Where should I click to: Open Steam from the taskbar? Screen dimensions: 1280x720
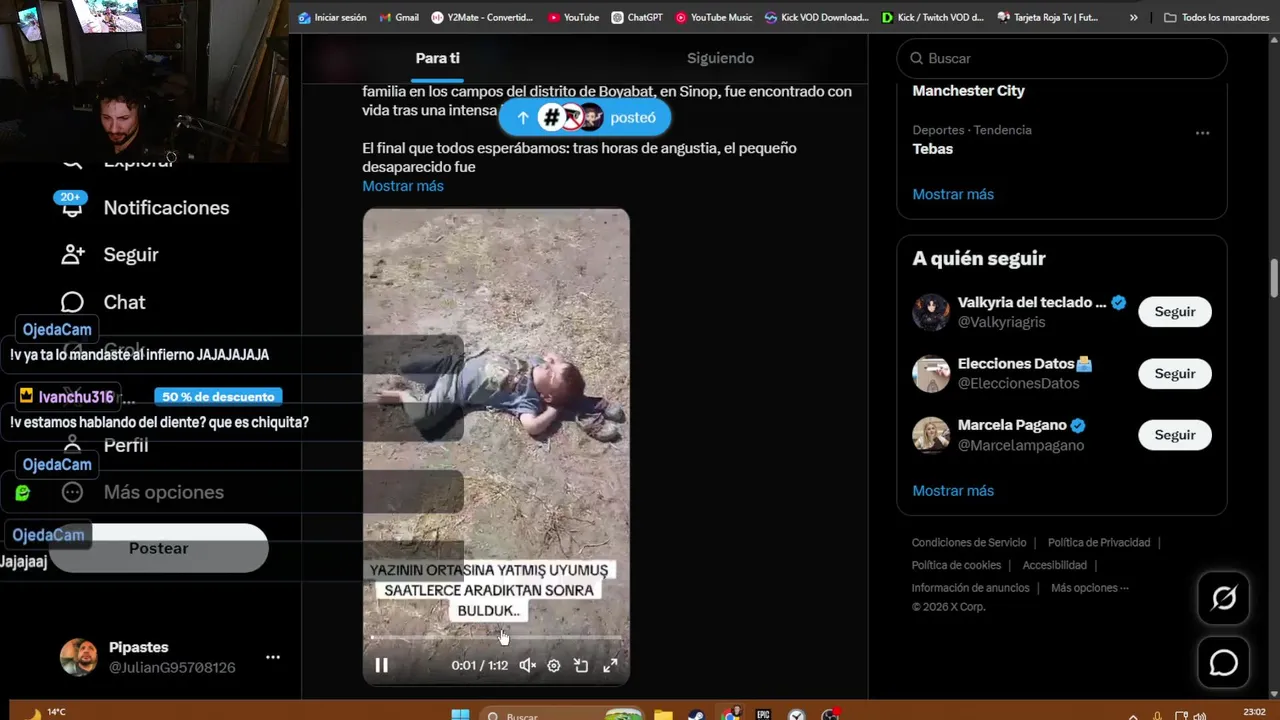[696, 715]
